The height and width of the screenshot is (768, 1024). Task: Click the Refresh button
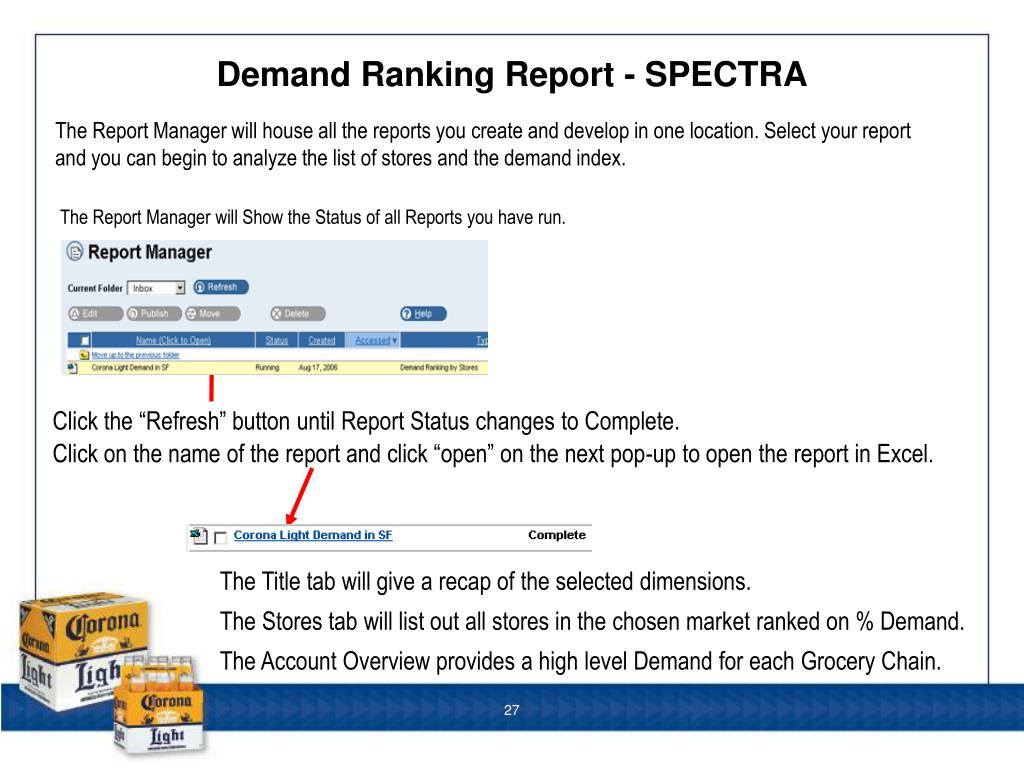tap(221, 287)
